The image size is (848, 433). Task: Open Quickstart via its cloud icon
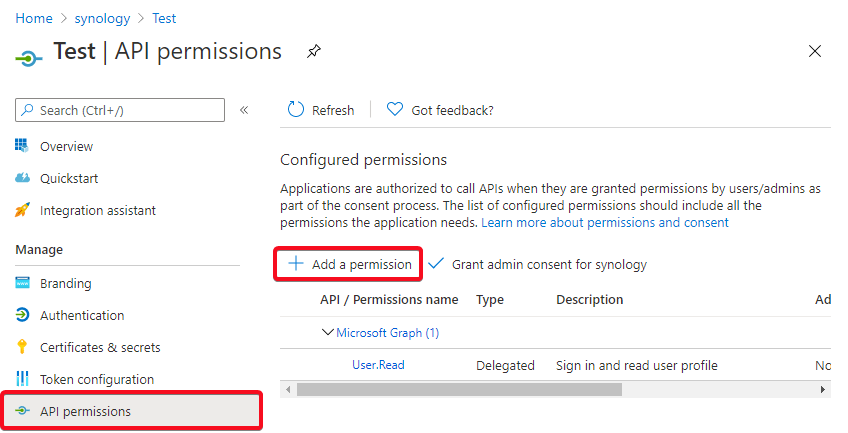(x=22, y=178)
